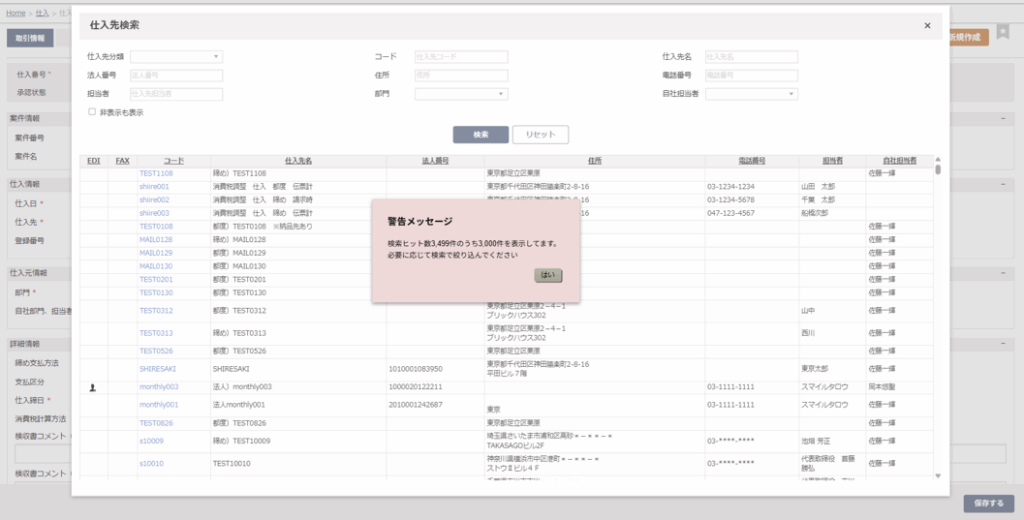Viewport: 1024px width, 520px height.
Task: Close the 仕入先検索 dialog with X
Action: point(927,26)
